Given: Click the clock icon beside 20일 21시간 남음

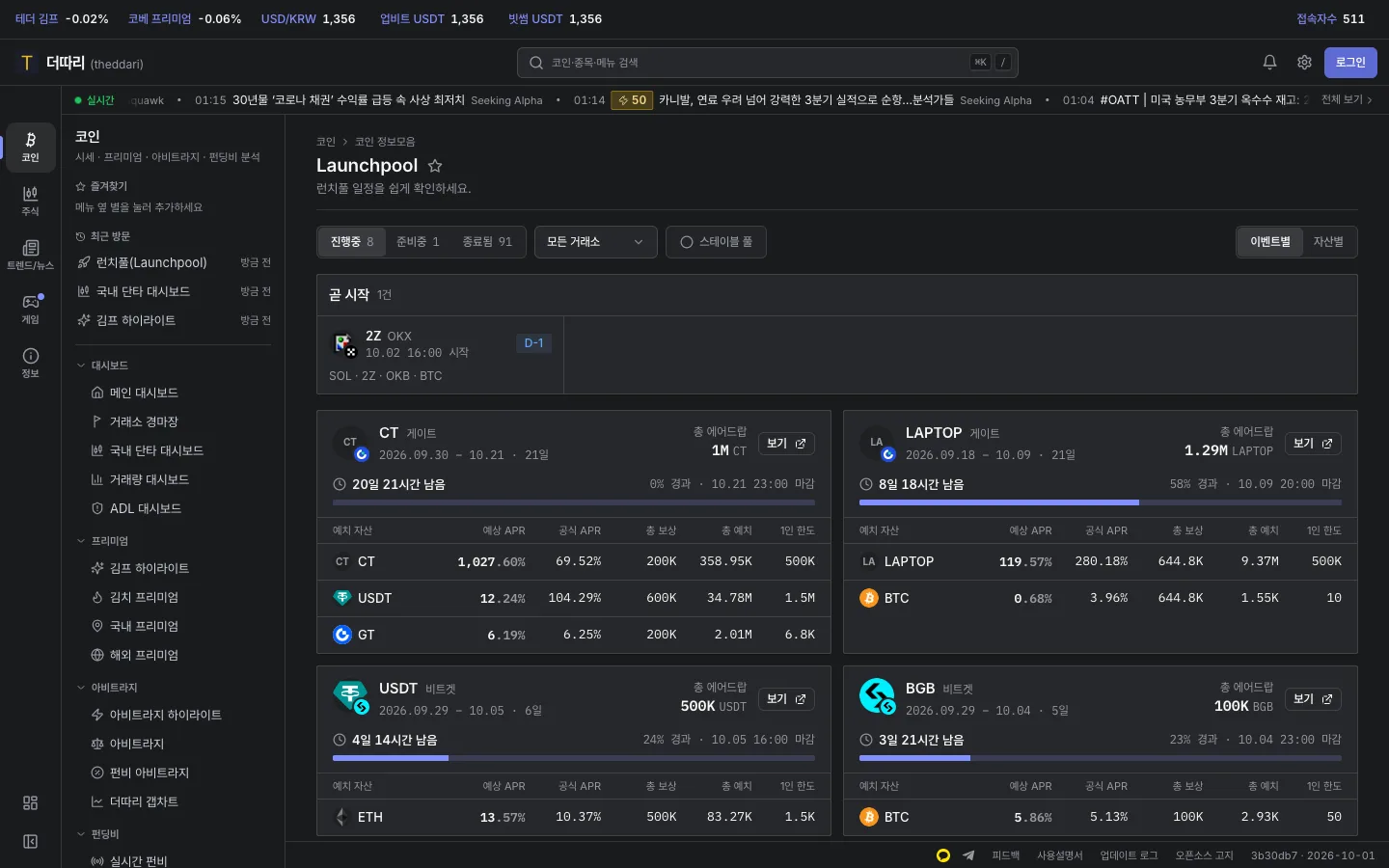Looking at the screenshot, I should 340,484.
